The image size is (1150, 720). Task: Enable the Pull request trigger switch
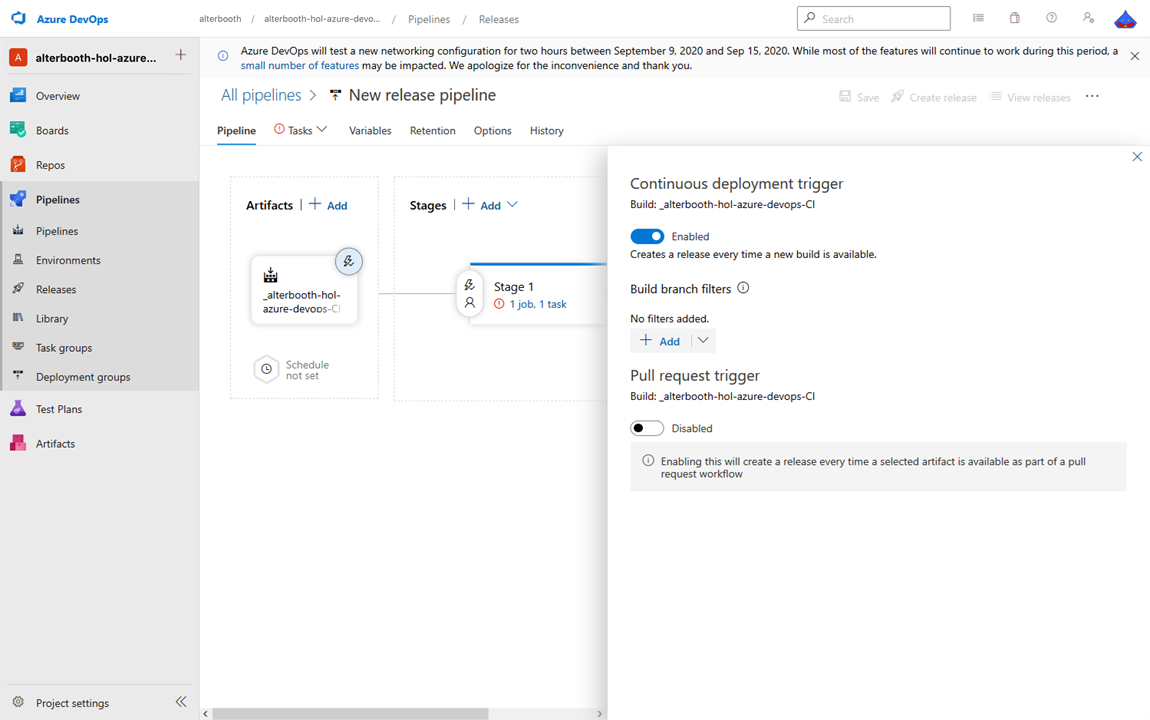(x=647, y=428)
